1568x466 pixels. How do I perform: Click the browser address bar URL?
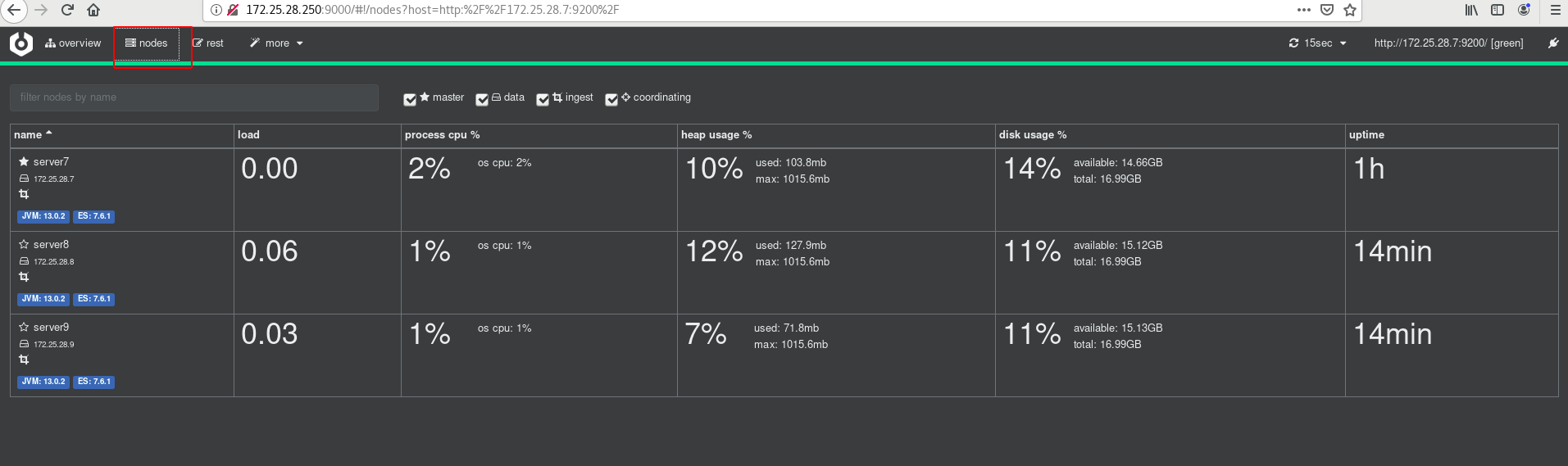[432, 10]
